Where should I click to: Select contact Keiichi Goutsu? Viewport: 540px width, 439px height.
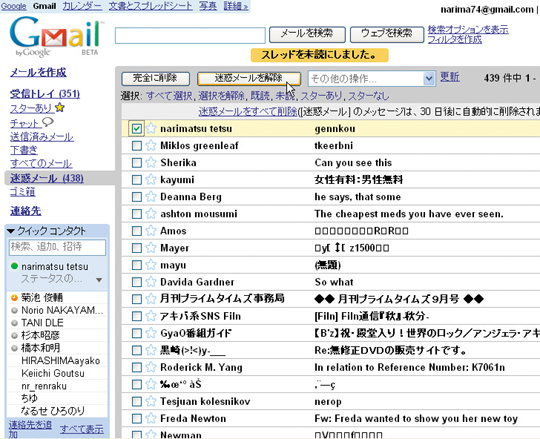click(x=53, y=373)
